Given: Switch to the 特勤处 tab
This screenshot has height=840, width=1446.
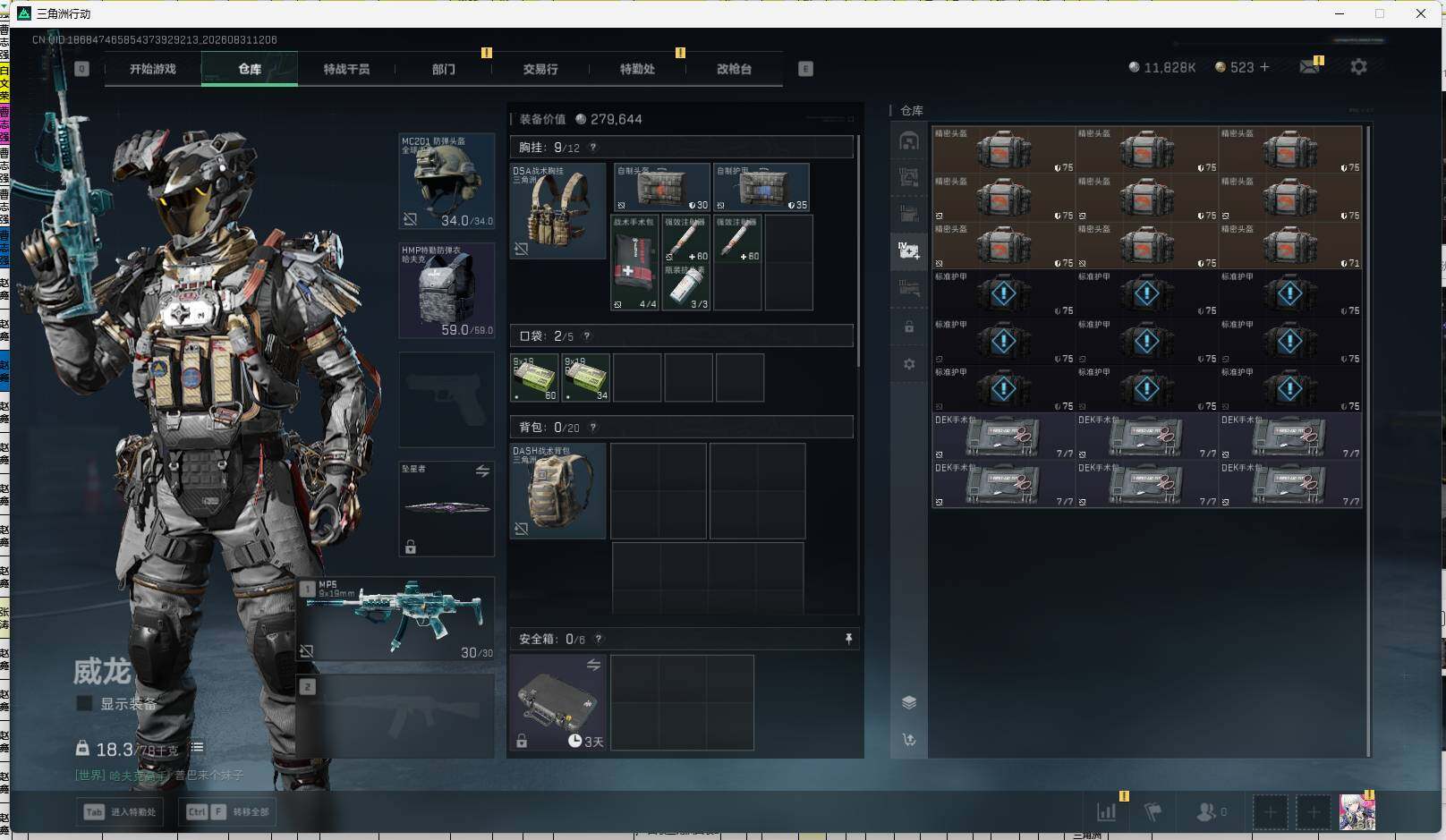Looking at the screenshot, I should click(637, 69).
